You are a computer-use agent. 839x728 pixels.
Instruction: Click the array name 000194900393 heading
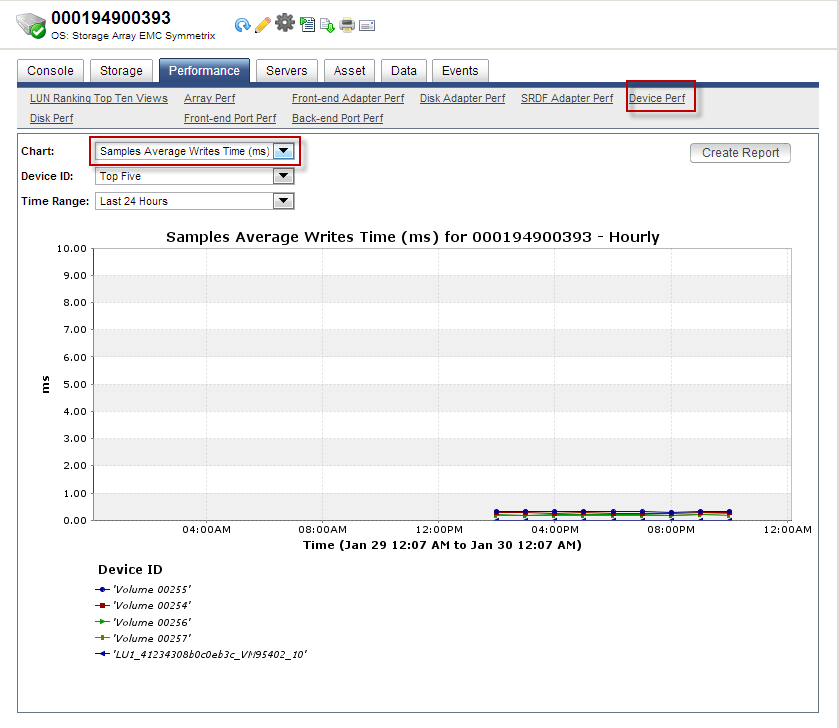coord(111,18)
